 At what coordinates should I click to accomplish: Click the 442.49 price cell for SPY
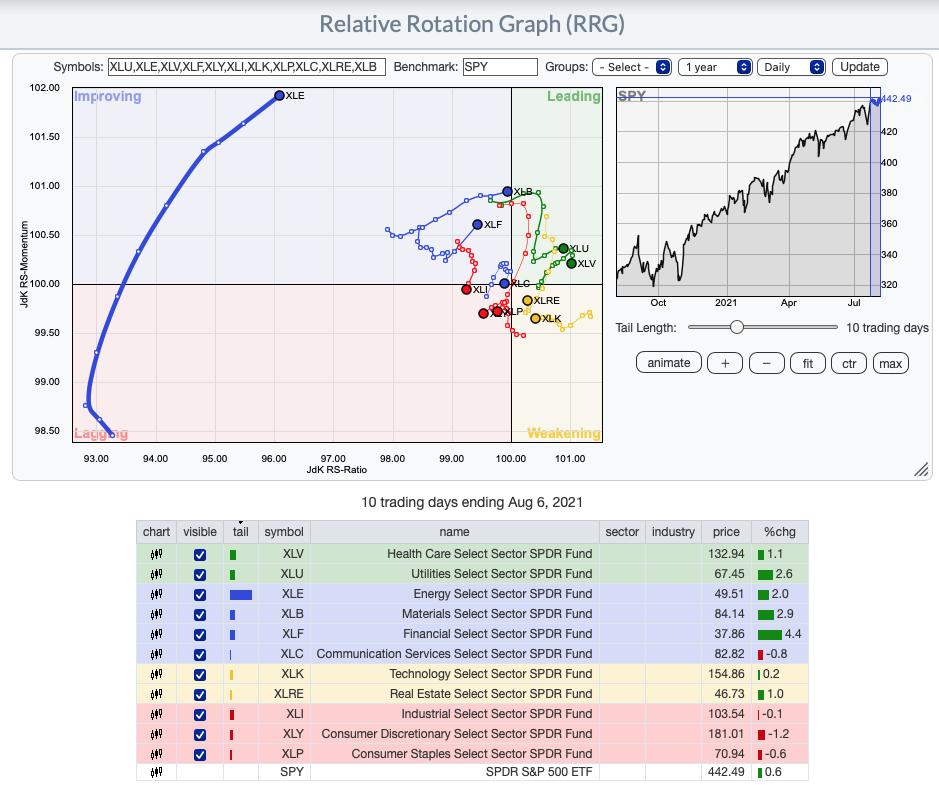[x=726, y=772]
